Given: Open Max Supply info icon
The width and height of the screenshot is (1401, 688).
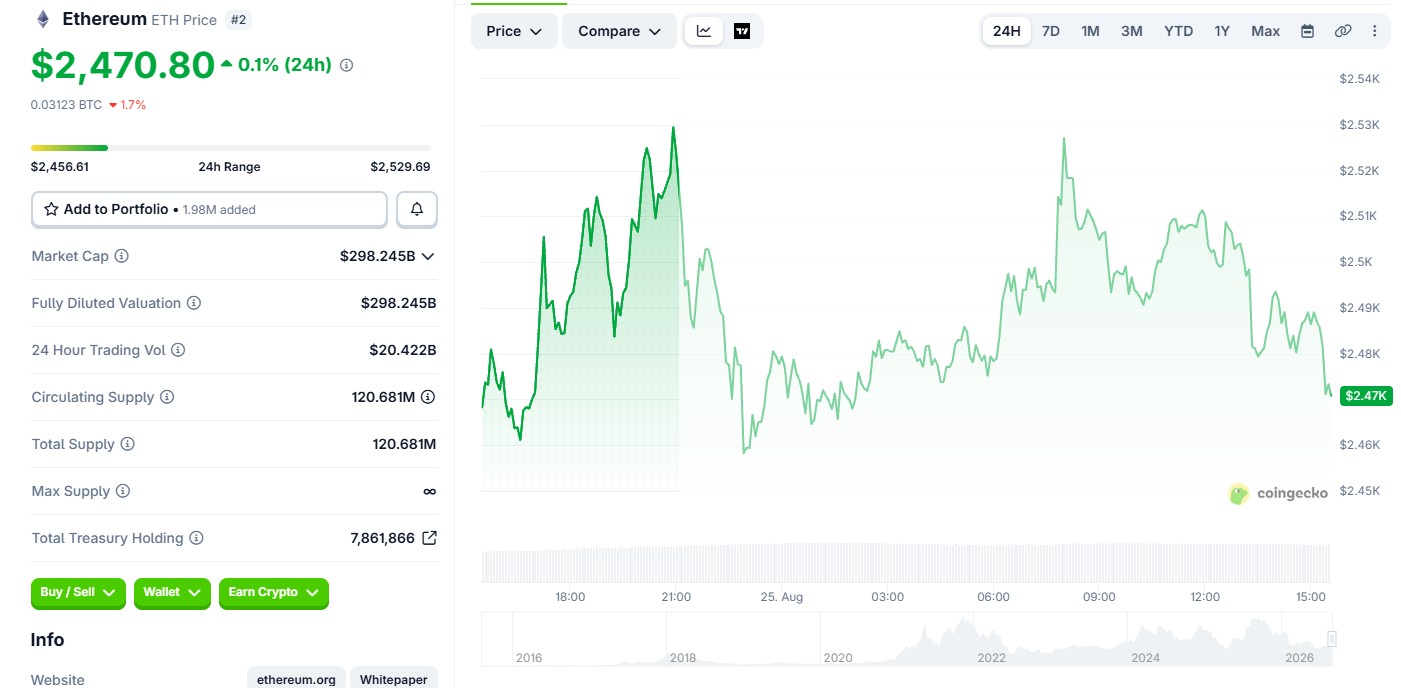Looking at the screenshot, I should (123, 491).
